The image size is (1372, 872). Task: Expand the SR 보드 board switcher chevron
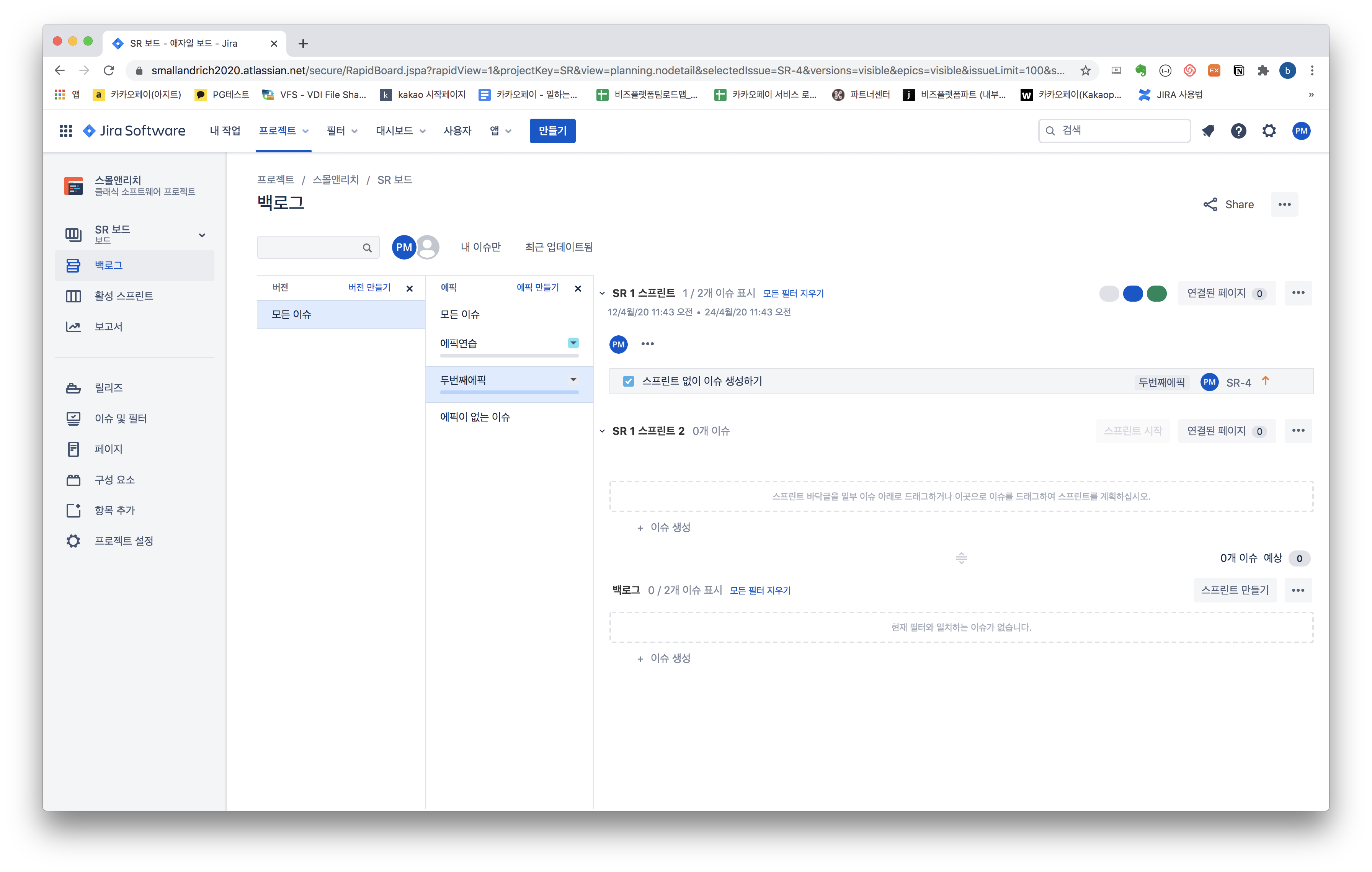coord(202,235)
